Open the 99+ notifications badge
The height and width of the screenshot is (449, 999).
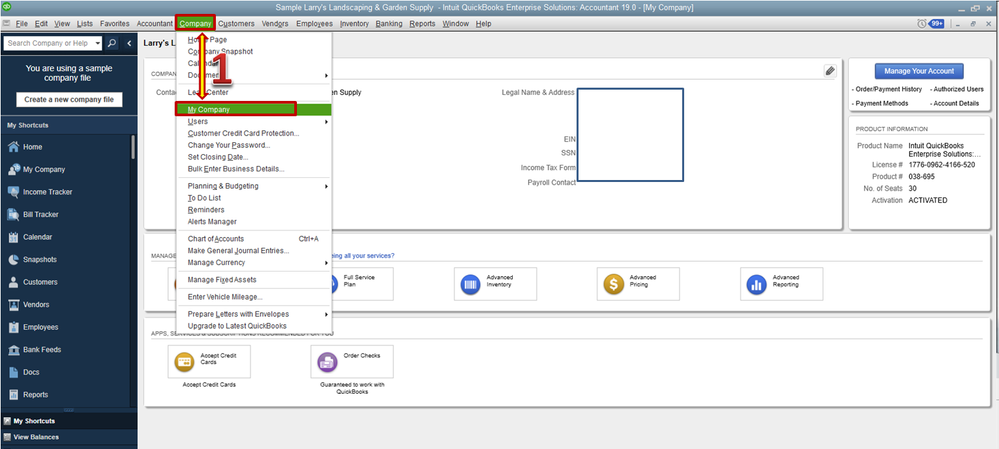(936, 24)
